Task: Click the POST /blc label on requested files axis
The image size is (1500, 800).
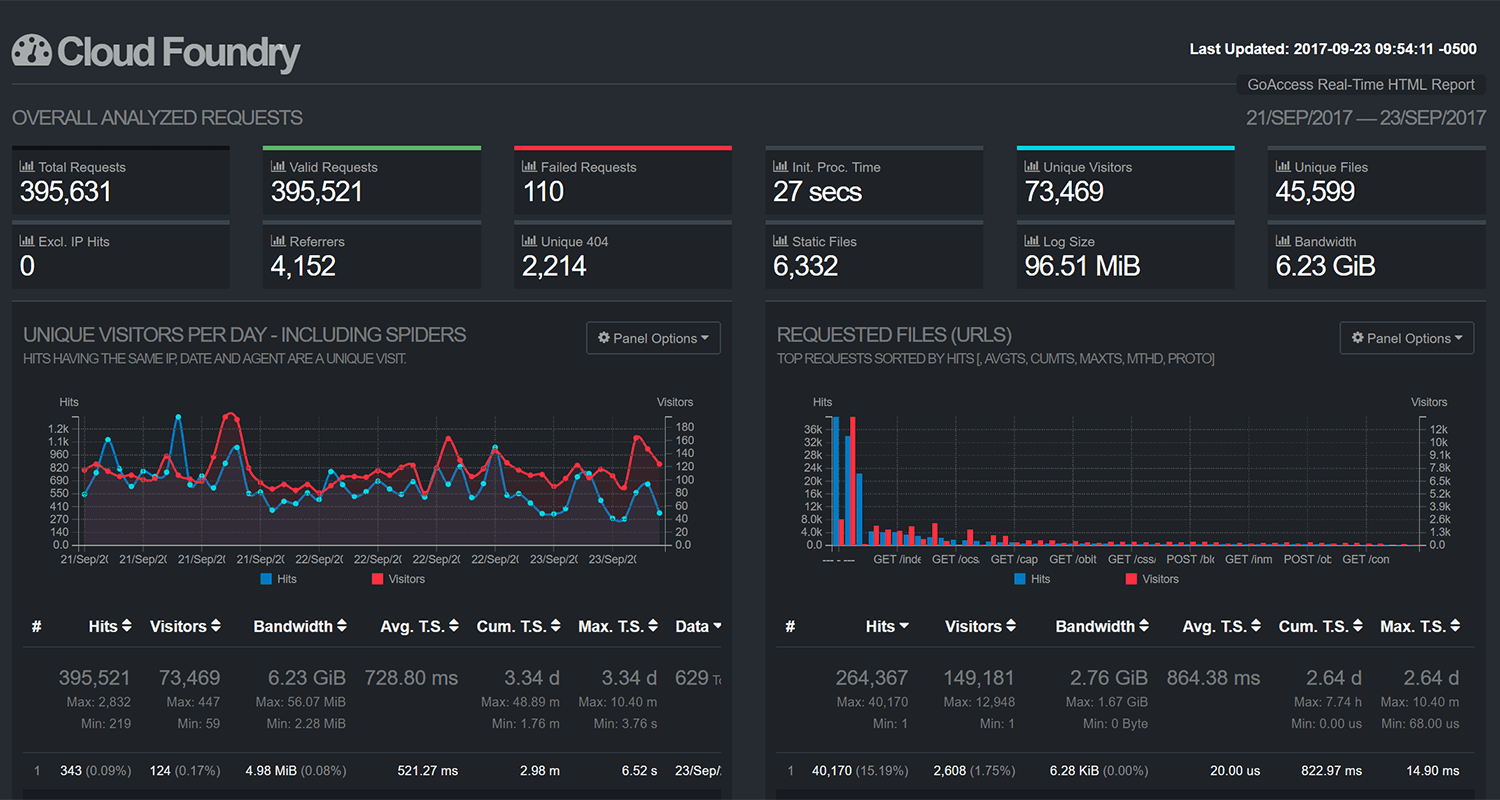Action: coord(1190,560)
